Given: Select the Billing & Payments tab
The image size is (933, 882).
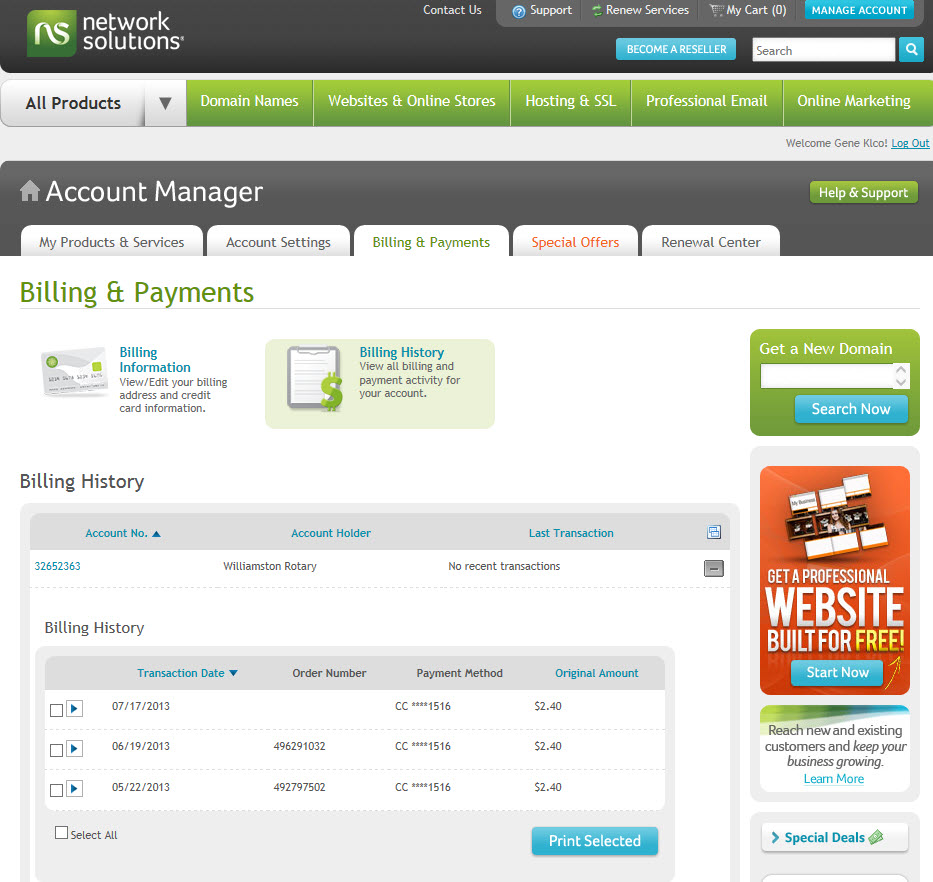Looking at the screenshot, I should (431, 241).
